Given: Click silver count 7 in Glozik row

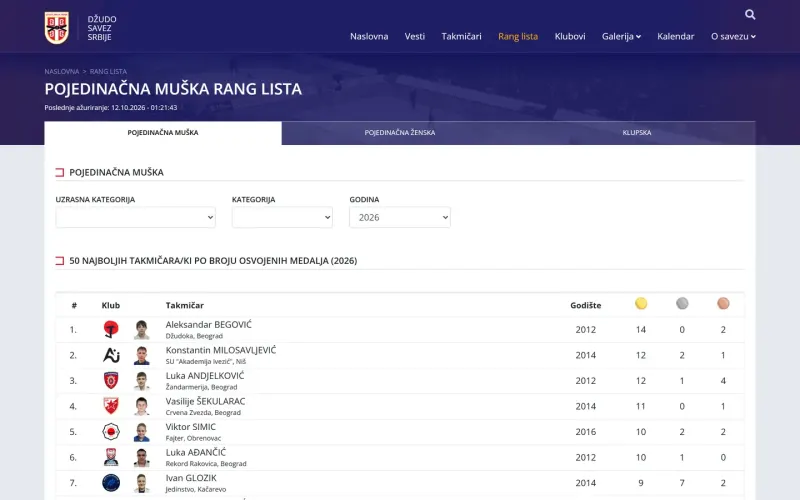Looking at the screenshot, I should pos(682,483).
